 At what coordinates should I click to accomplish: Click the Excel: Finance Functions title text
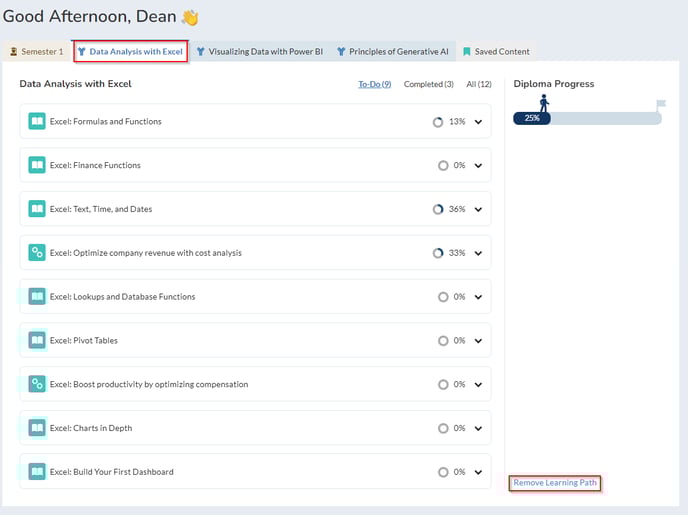pyautogui.click(x=95, y=165)
